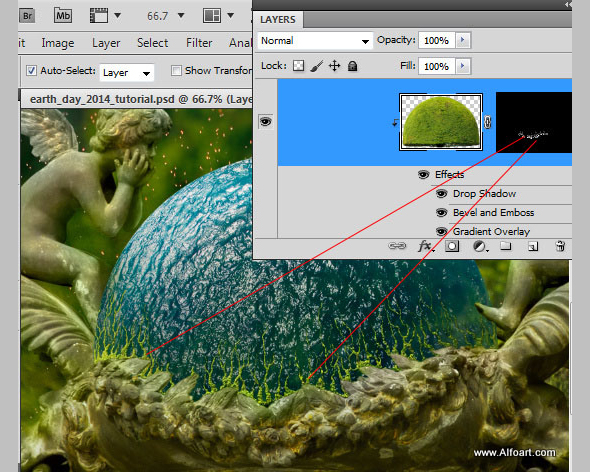Hide the selected bush layer via eye icon
The height and width of the screenshot is (472, 590).
[265, 121]
